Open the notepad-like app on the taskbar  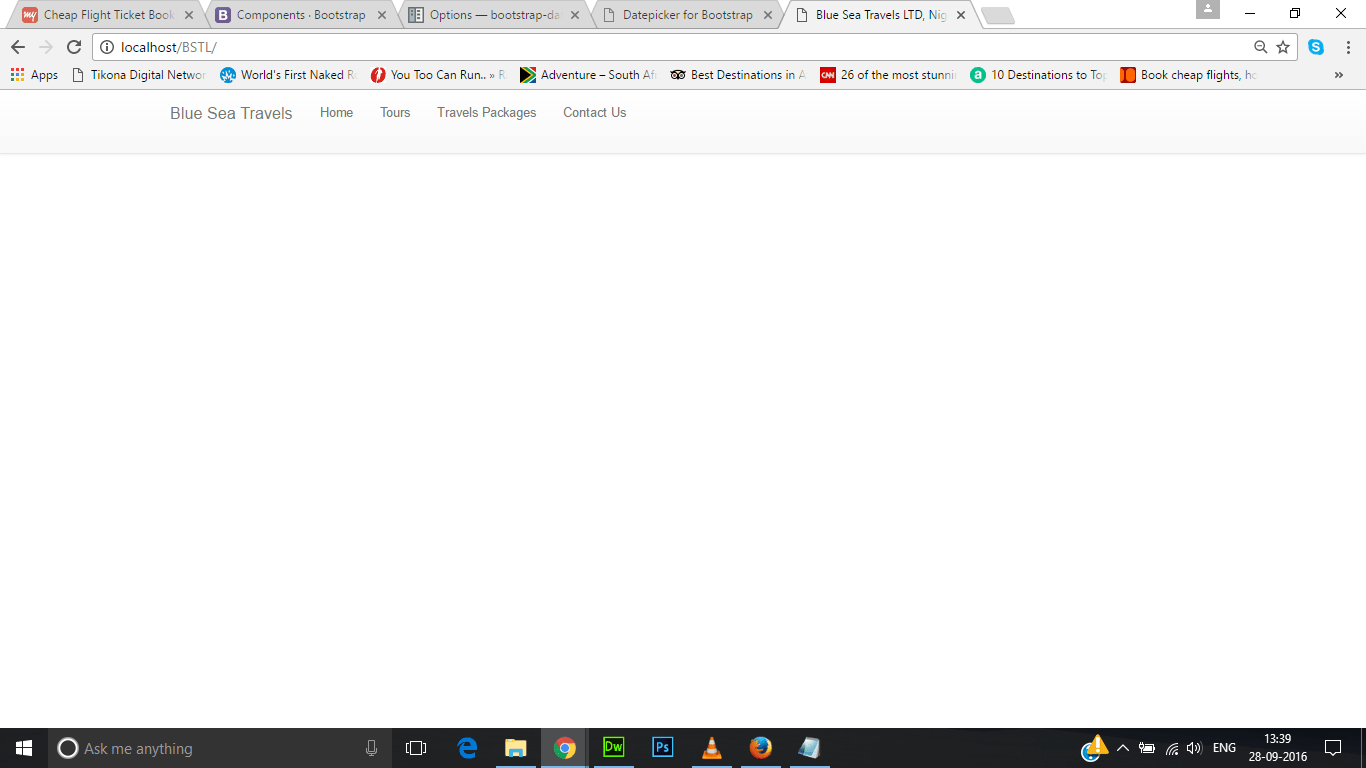[810, 748]
